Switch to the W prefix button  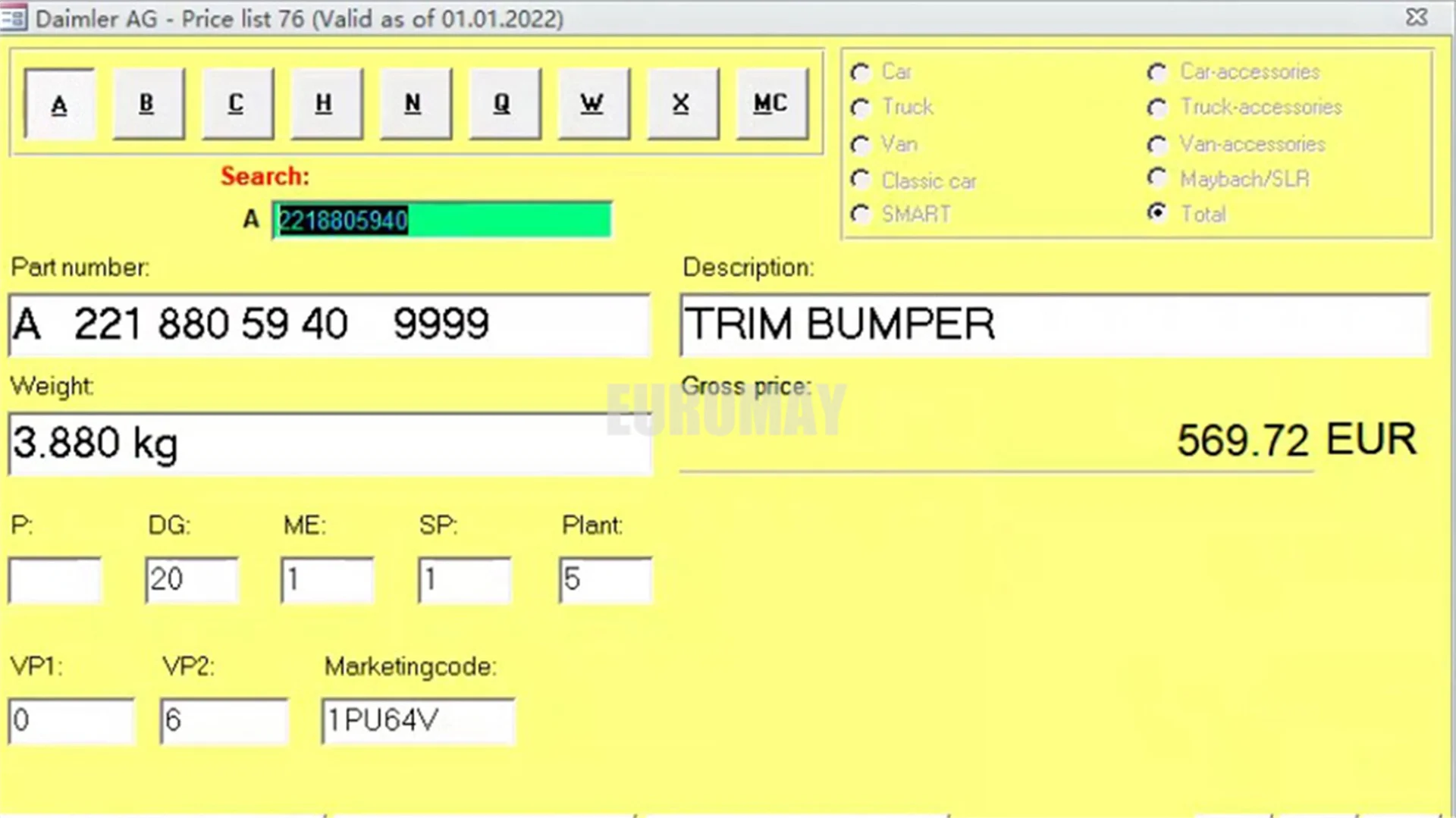[593, 104]
